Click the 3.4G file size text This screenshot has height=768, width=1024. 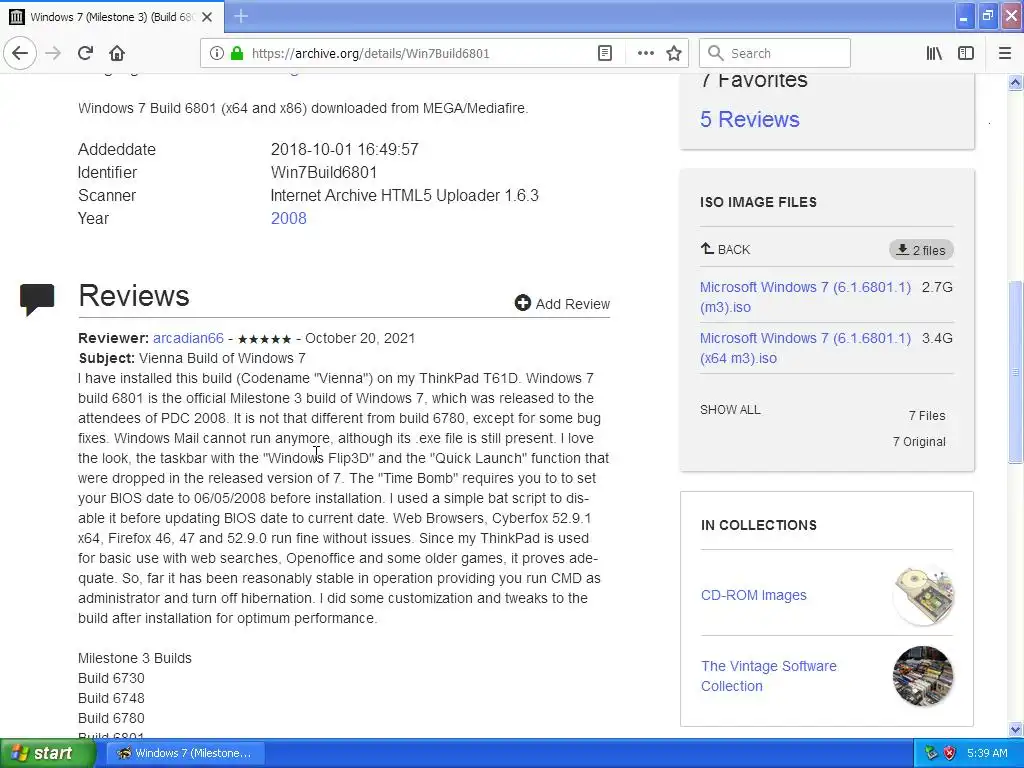point(937,338)
